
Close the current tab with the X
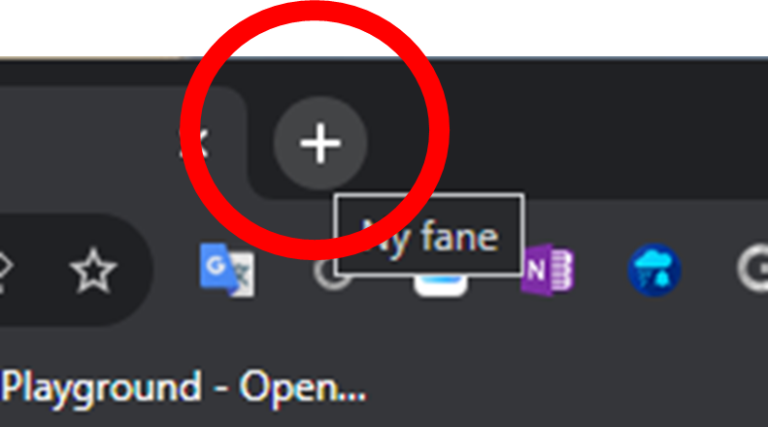point(196,142)
